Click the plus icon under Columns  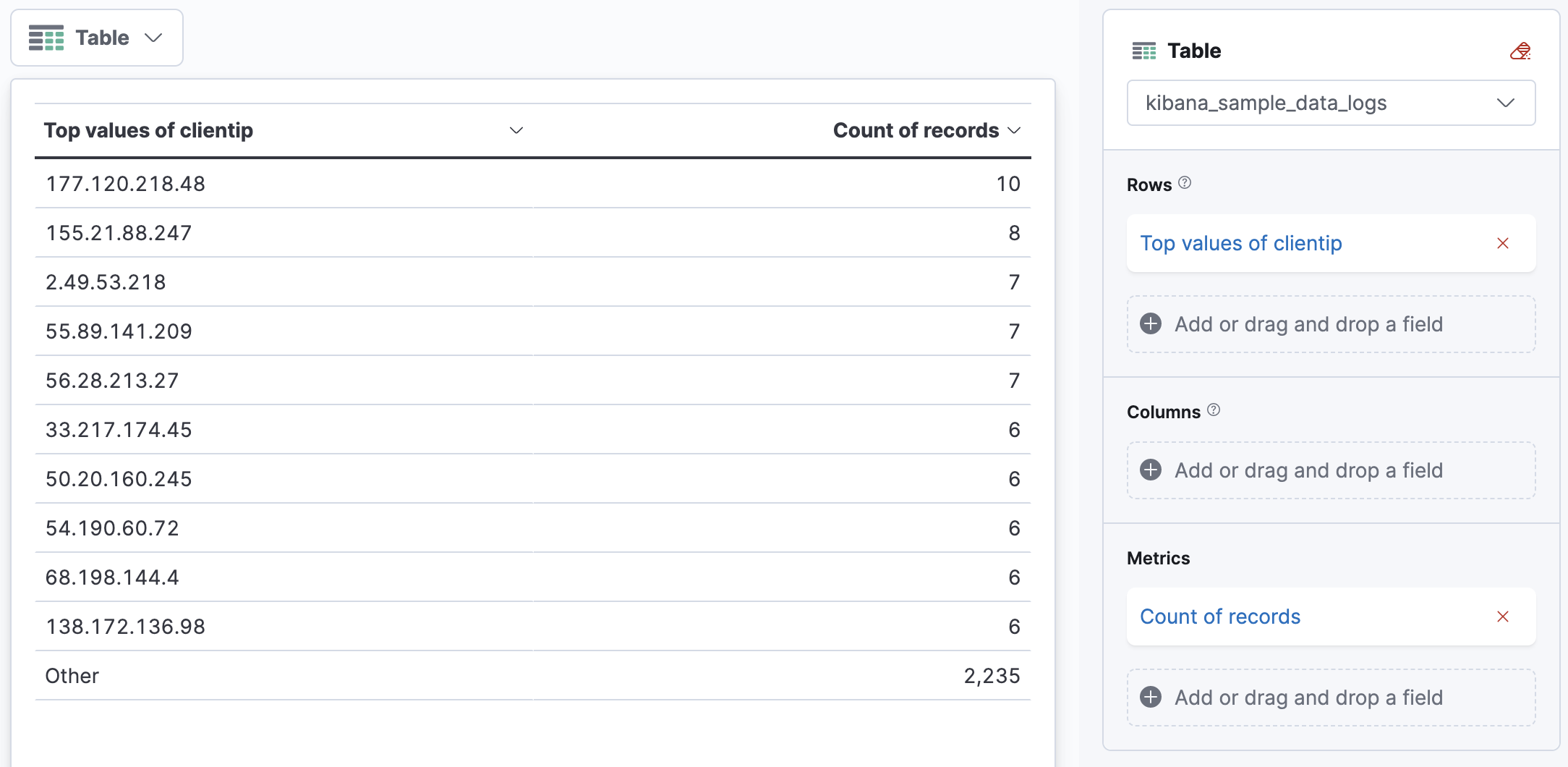[1151, 470]
